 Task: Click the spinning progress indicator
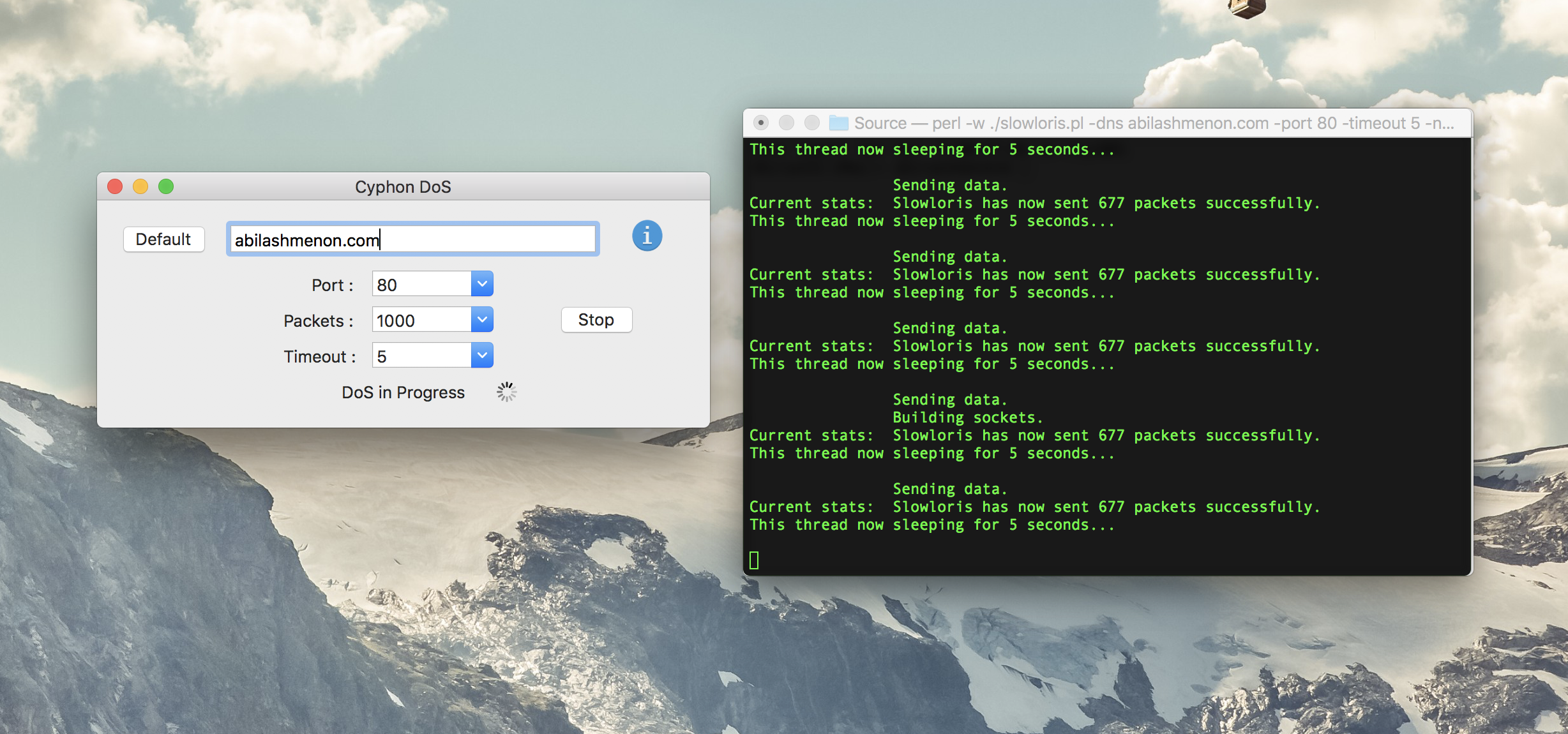pos(506,392)
